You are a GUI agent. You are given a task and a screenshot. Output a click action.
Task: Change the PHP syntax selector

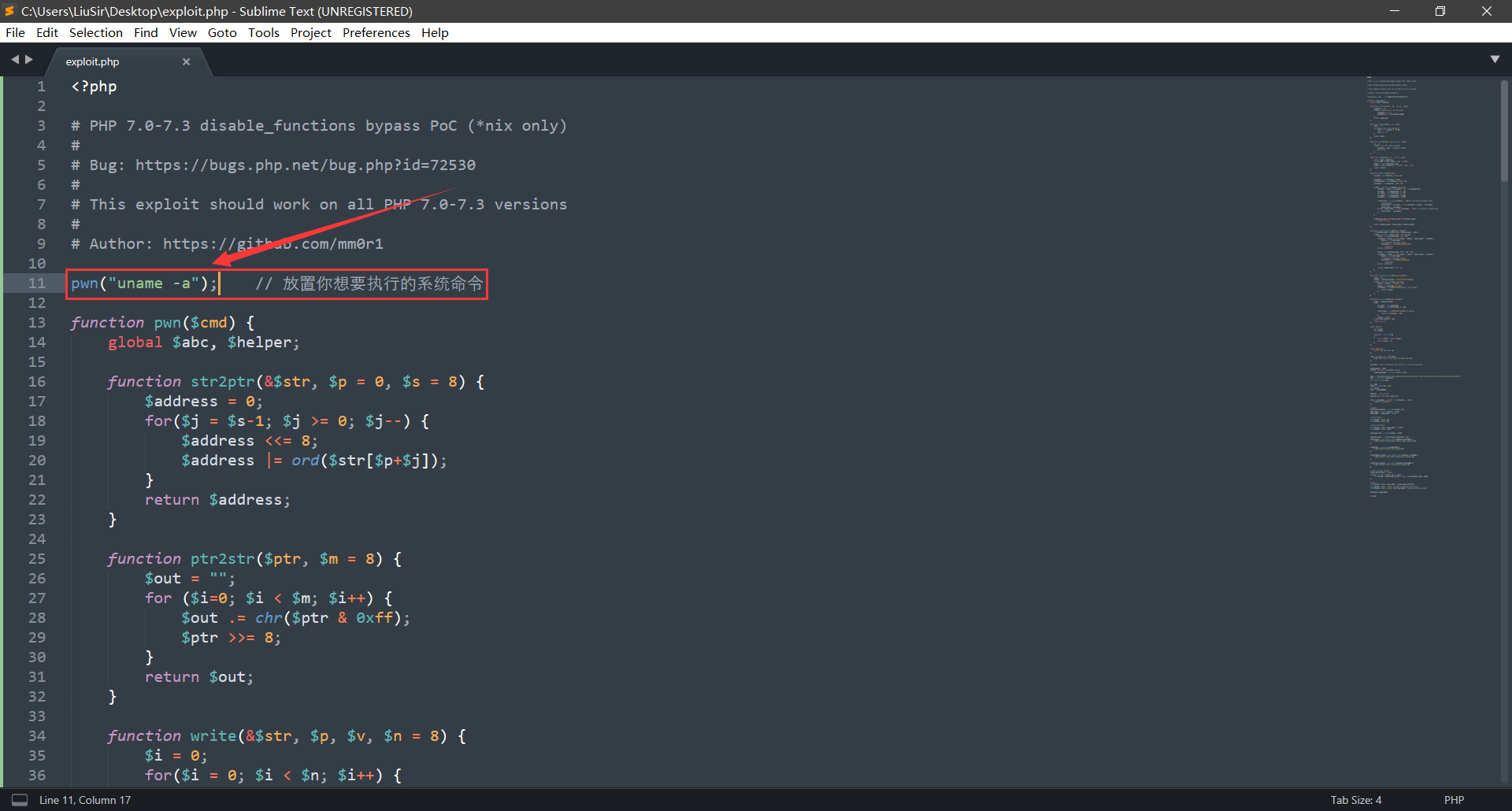[x=1454, y=800]
